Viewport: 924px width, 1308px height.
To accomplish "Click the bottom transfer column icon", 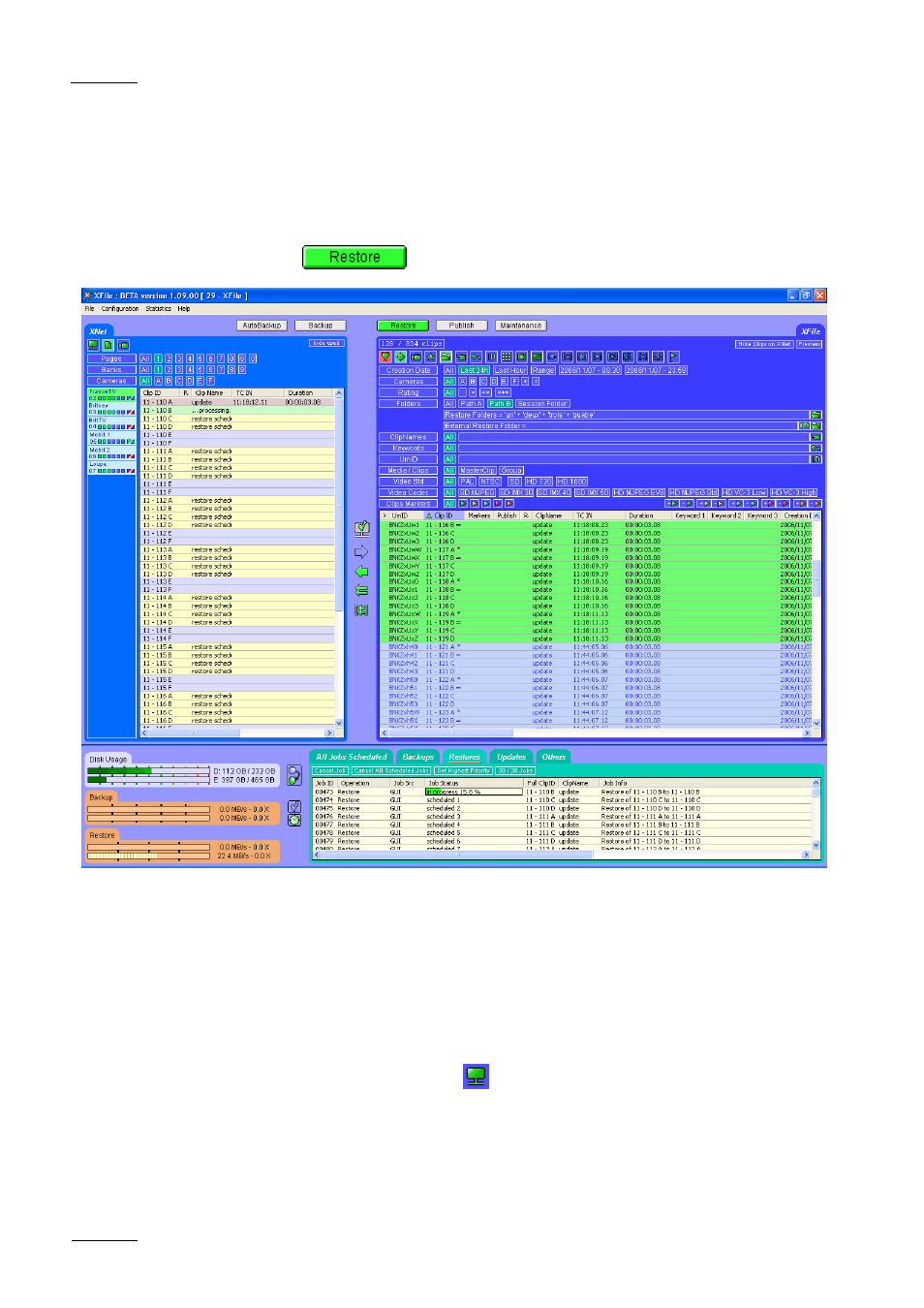I will click(x=362, y=610).
